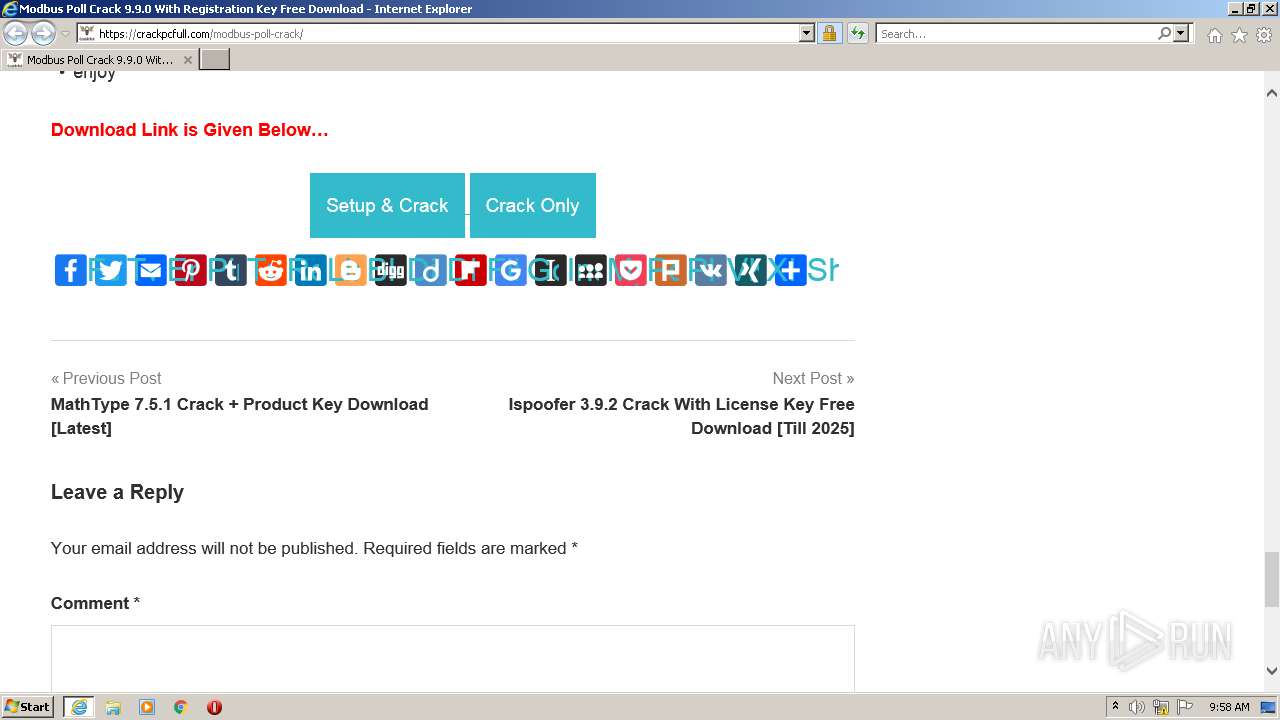
Task: Open the Windows Start menu
Action: pyautogui.click(x=28, y=707)
